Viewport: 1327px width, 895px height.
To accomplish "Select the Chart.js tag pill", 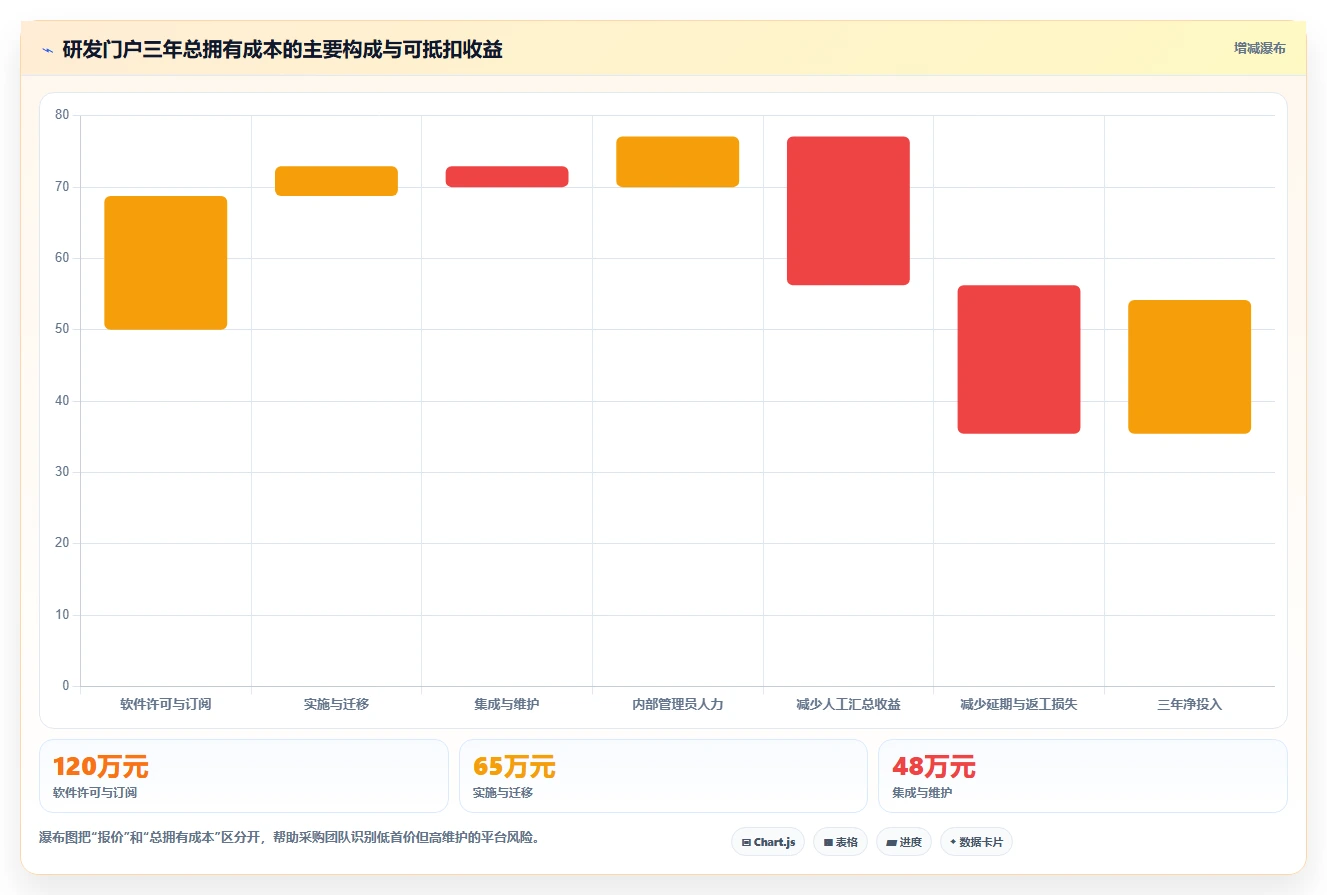I will [768, 842].
